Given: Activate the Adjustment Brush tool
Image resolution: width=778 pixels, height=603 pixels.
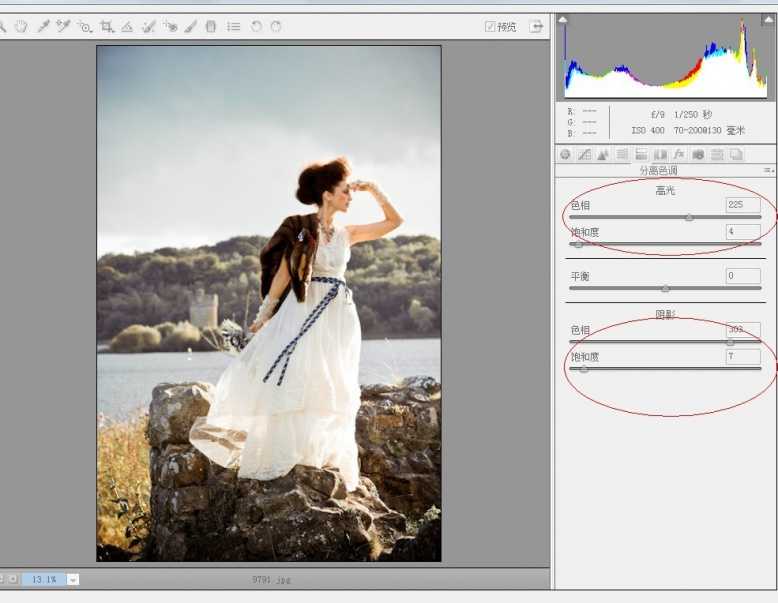Looking at the screenshot, I should 190,27.
